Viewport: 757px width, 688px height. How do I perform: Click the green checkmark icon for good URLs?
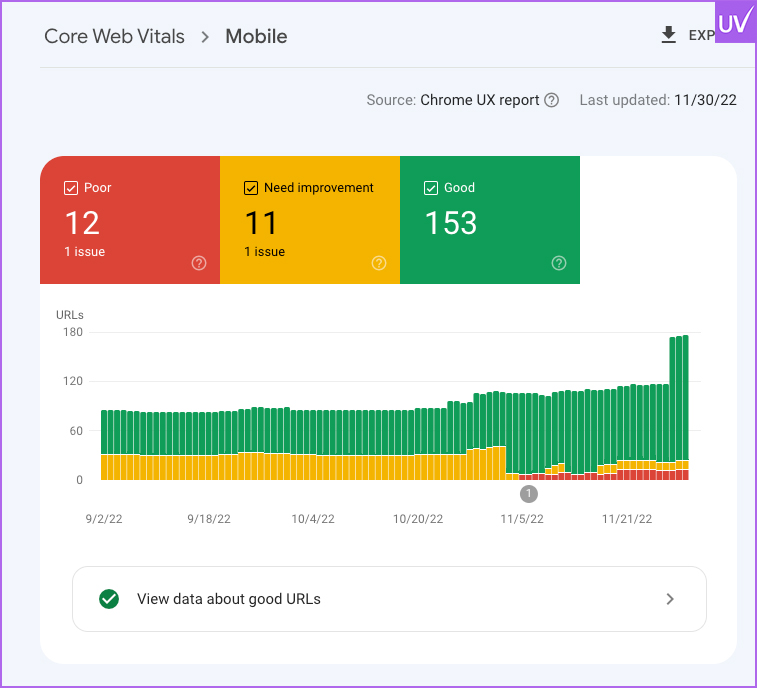click(109, 599)
